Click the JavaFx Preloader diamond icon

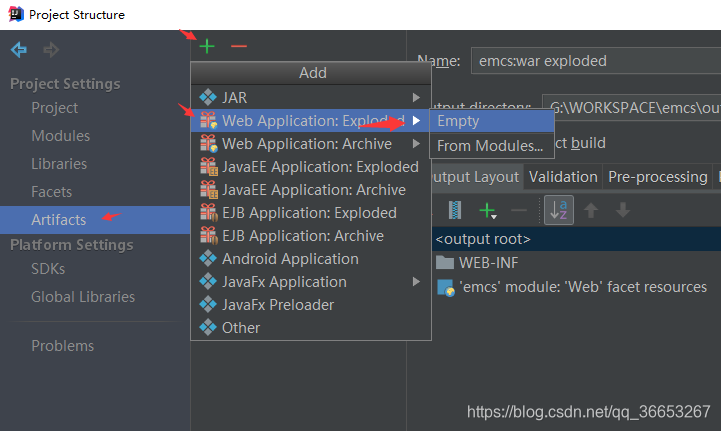[x=208, y=304]
